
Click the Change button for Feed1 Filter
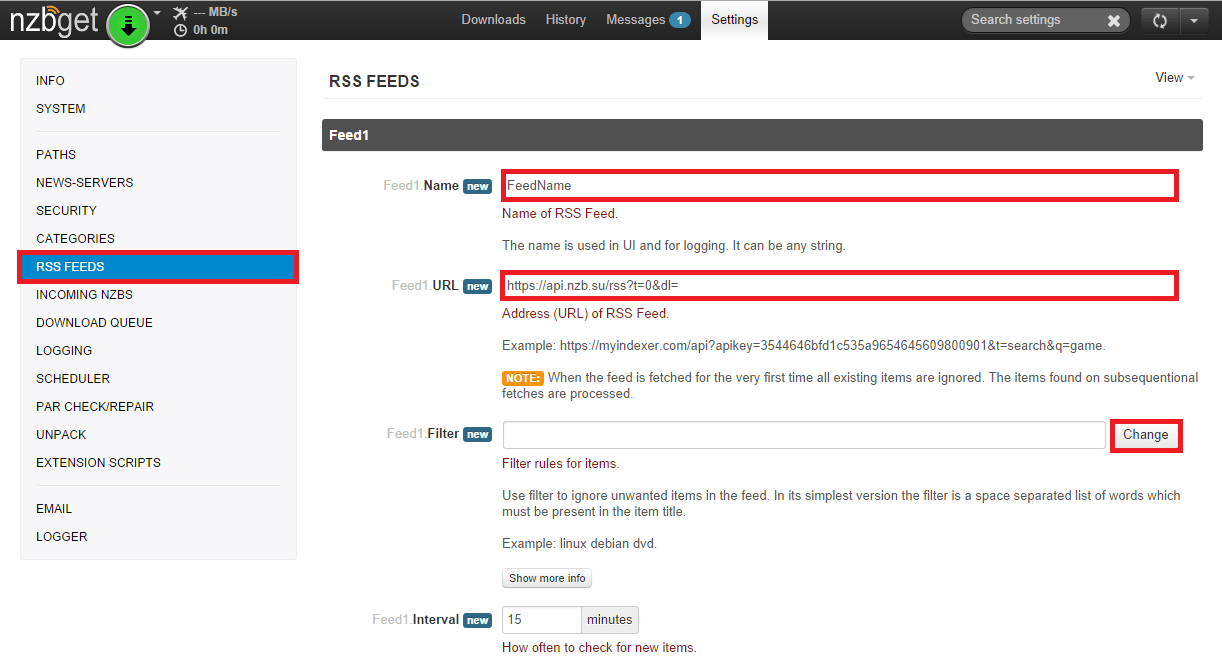1146,435
